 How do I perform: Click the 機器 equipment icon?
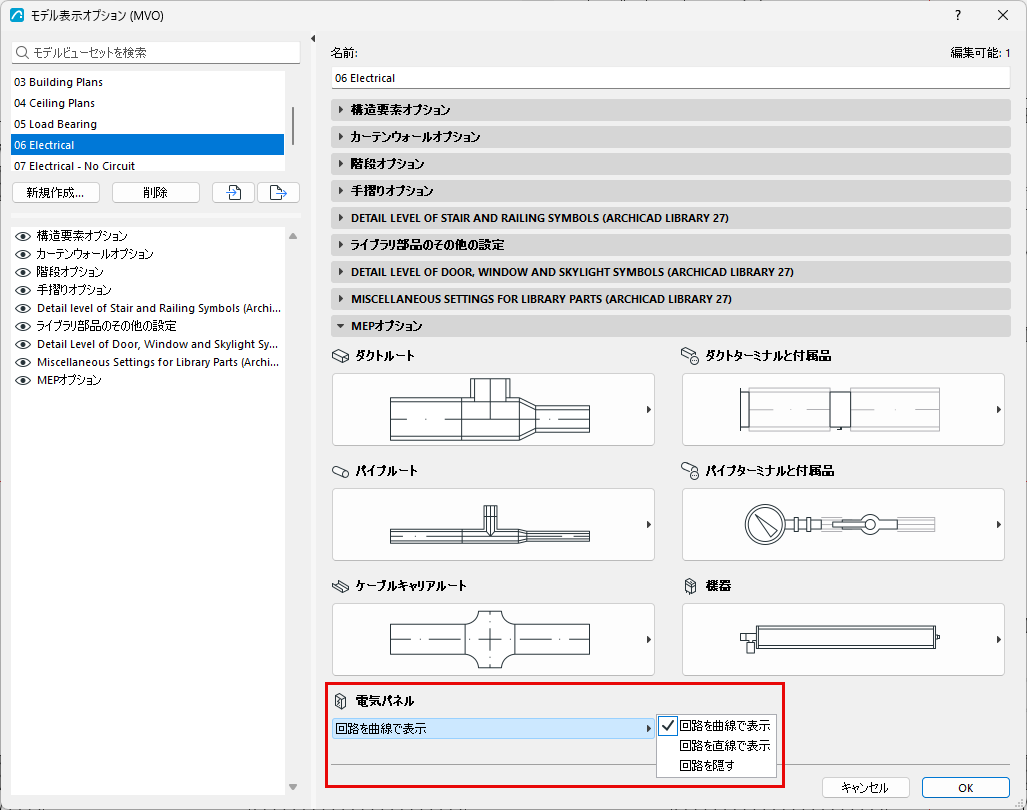coord(690,586)
